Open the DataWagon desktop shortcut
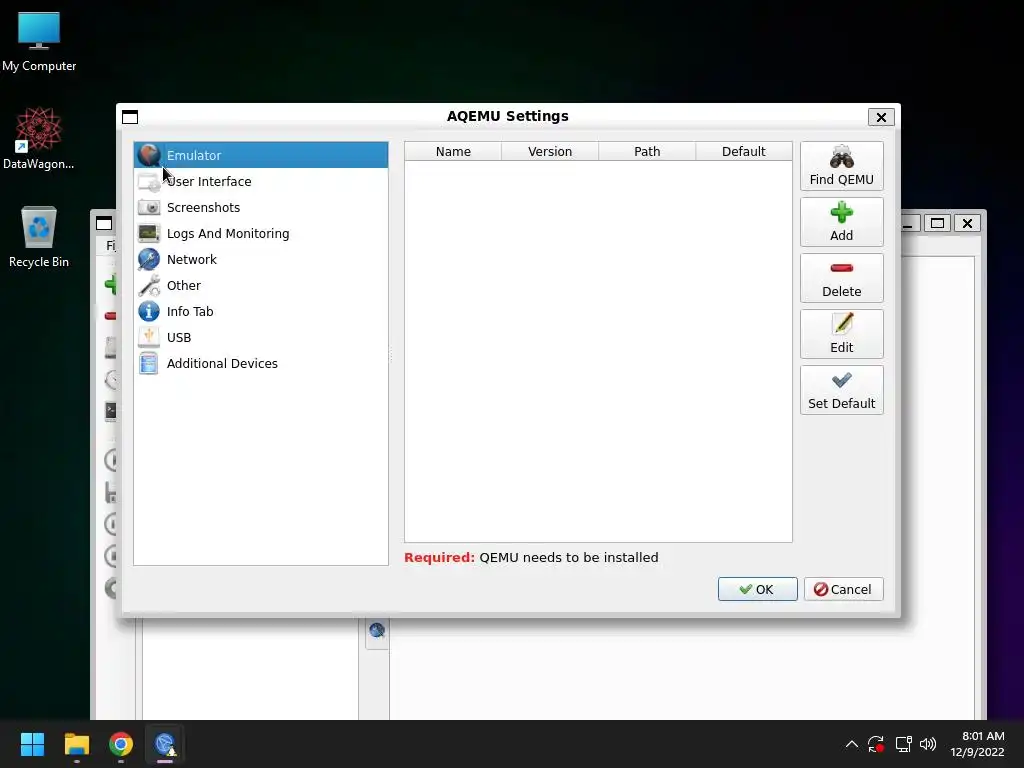The height and width of the screenshot is (768, 1024). 39,138
